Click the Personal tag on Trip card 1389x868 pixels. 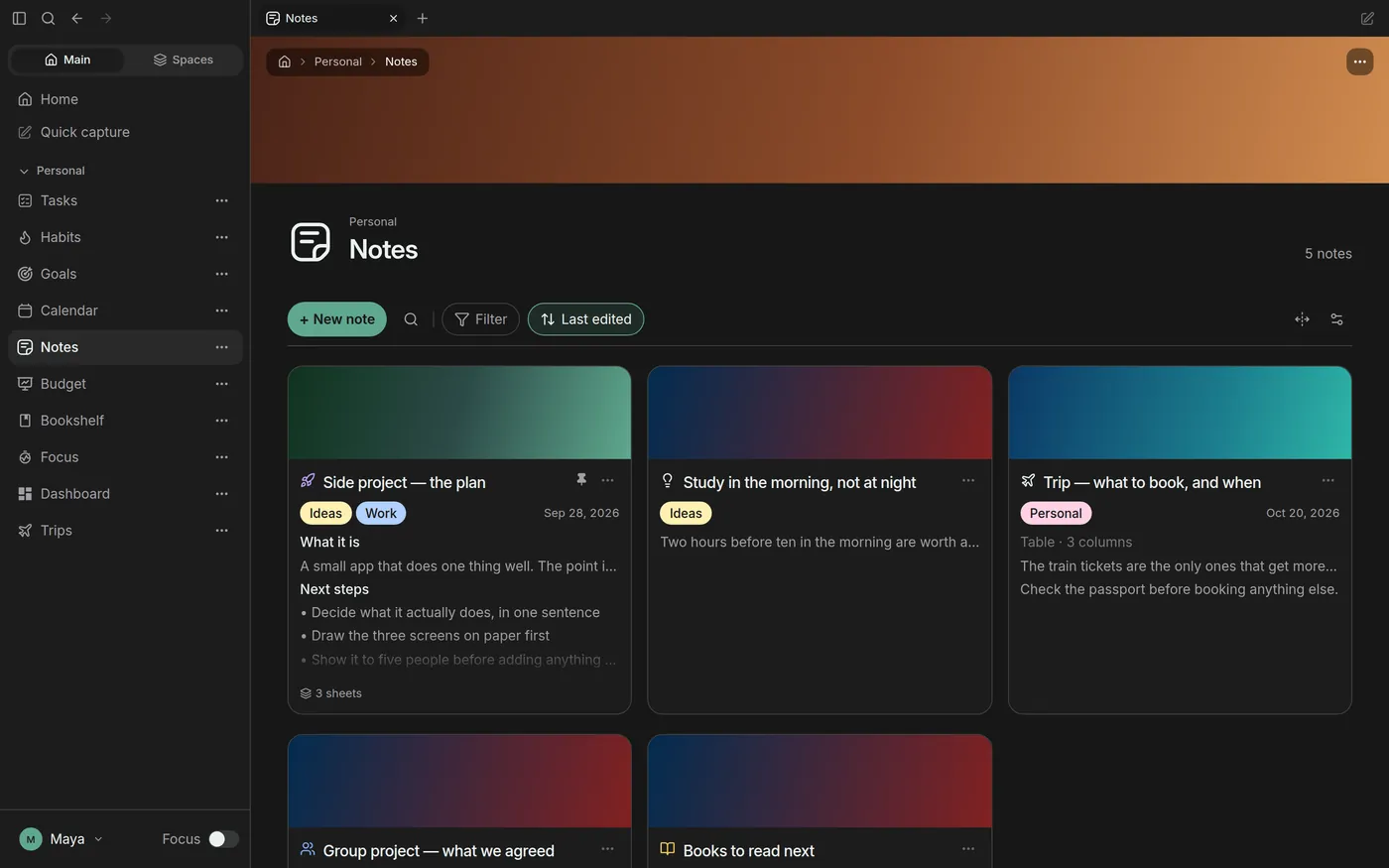pos(1056,513)
